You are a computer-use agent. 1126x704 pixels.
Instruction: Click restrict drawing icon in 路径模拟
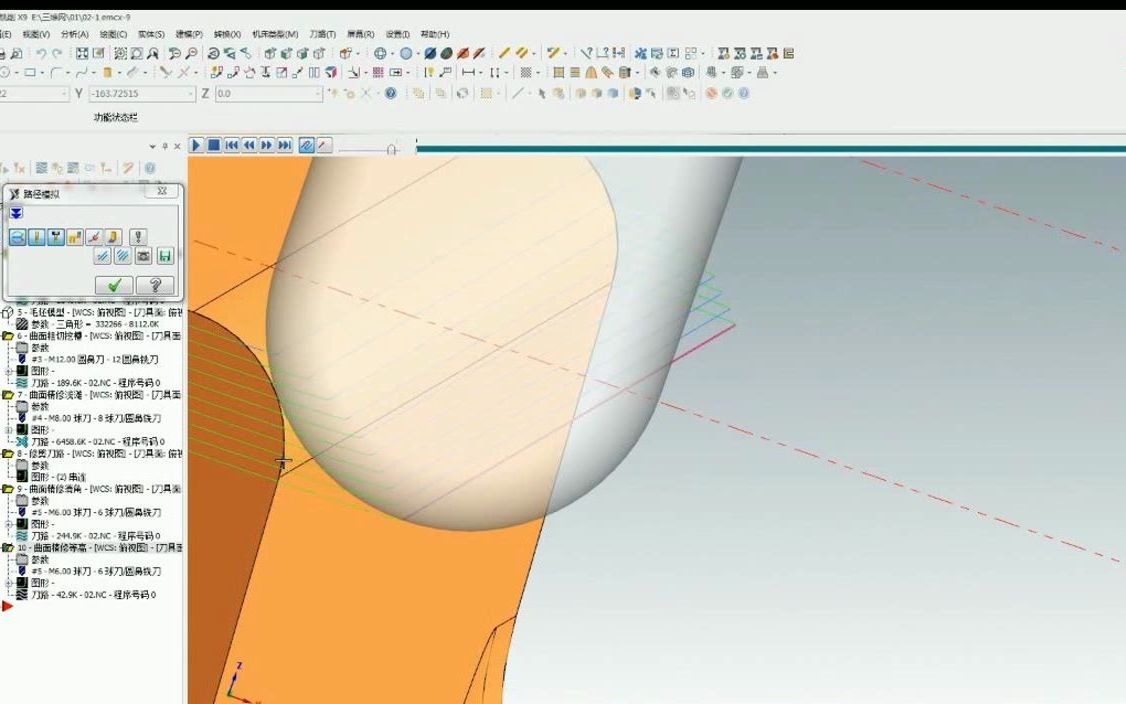(x=103, y=256)
